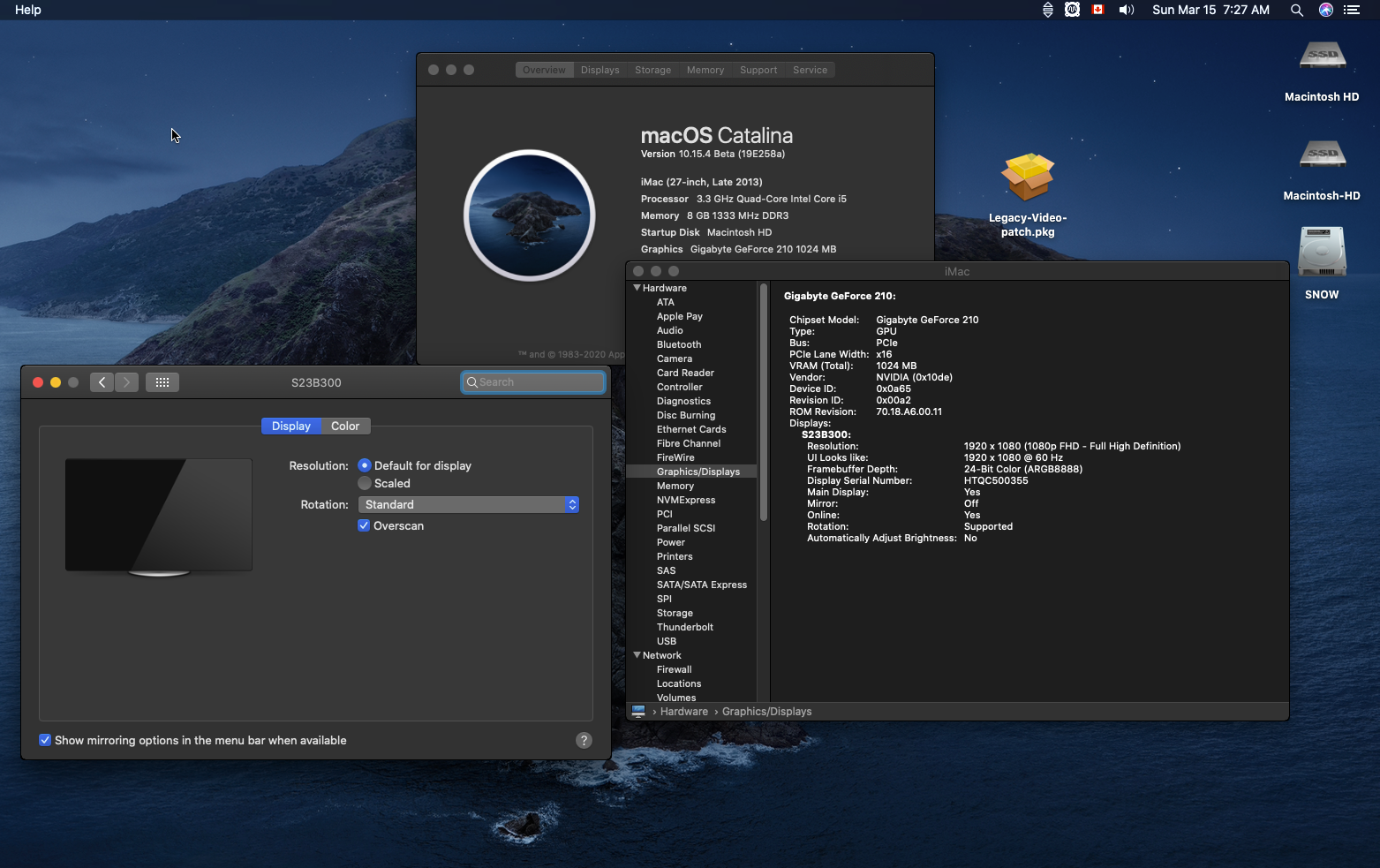
Task: Click the date and time in the menu bar
Action: click(x=1210, y=10)
